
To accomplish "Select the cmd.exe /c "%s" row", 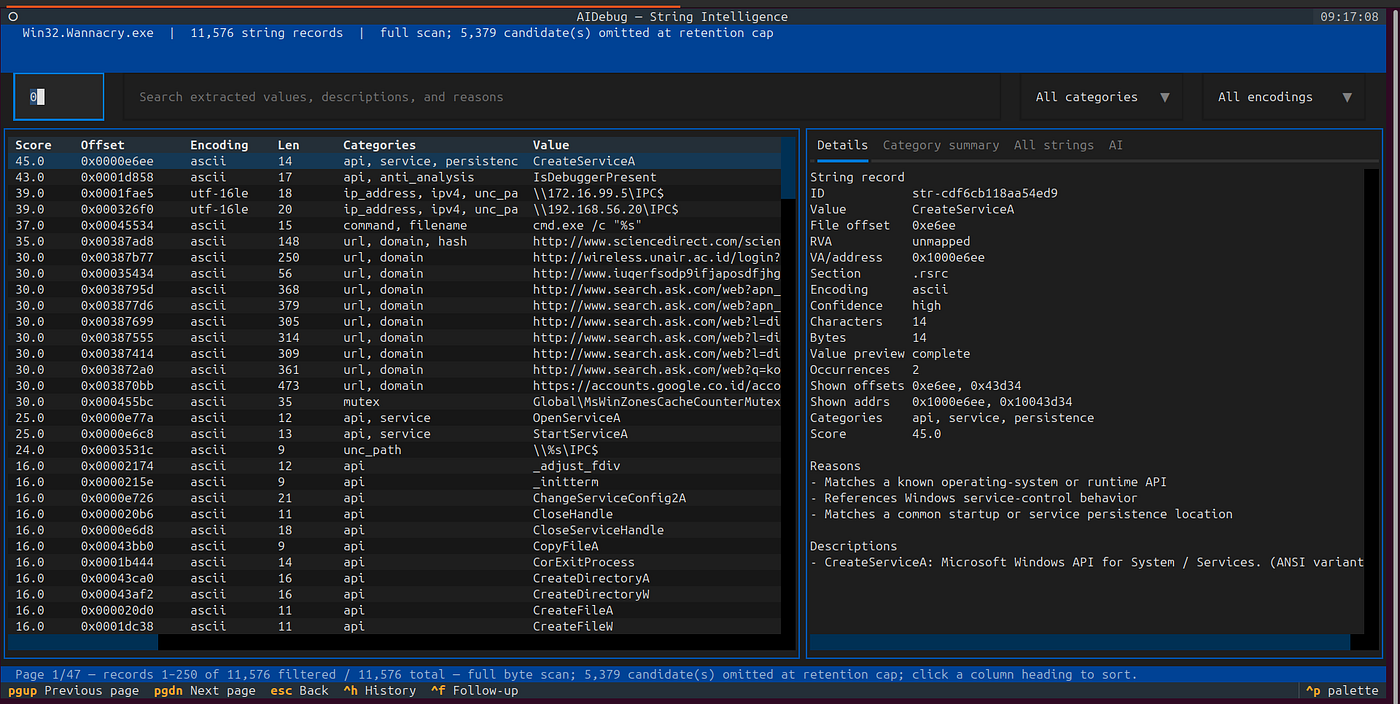I will click(x=395, y=225).
